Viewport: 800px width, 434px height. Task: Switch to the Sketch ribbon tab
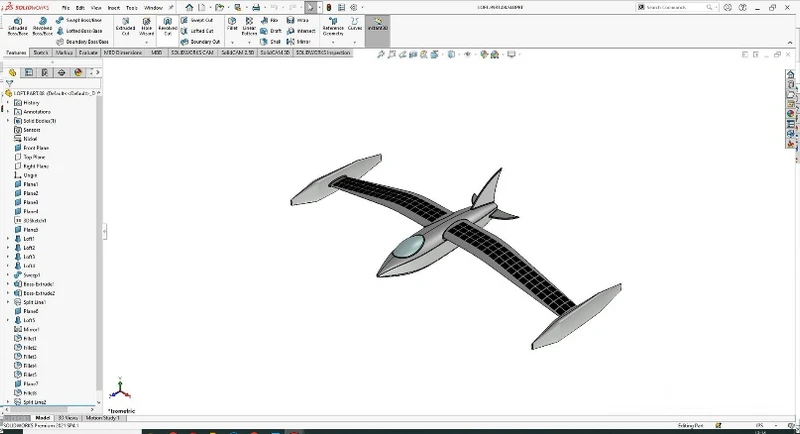tap(40, 53)
